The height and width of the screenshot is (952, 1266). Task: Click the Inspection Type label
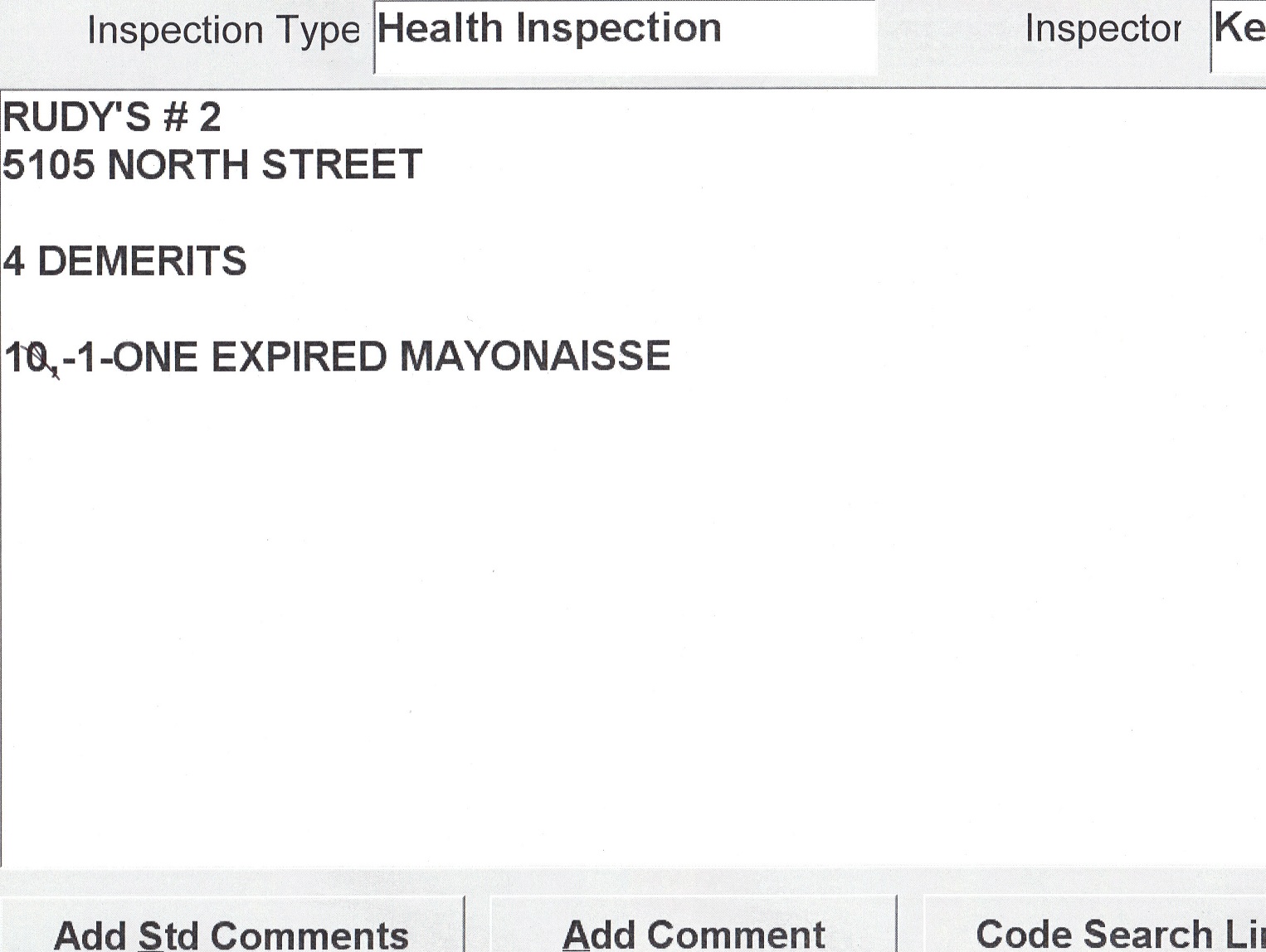223,31
